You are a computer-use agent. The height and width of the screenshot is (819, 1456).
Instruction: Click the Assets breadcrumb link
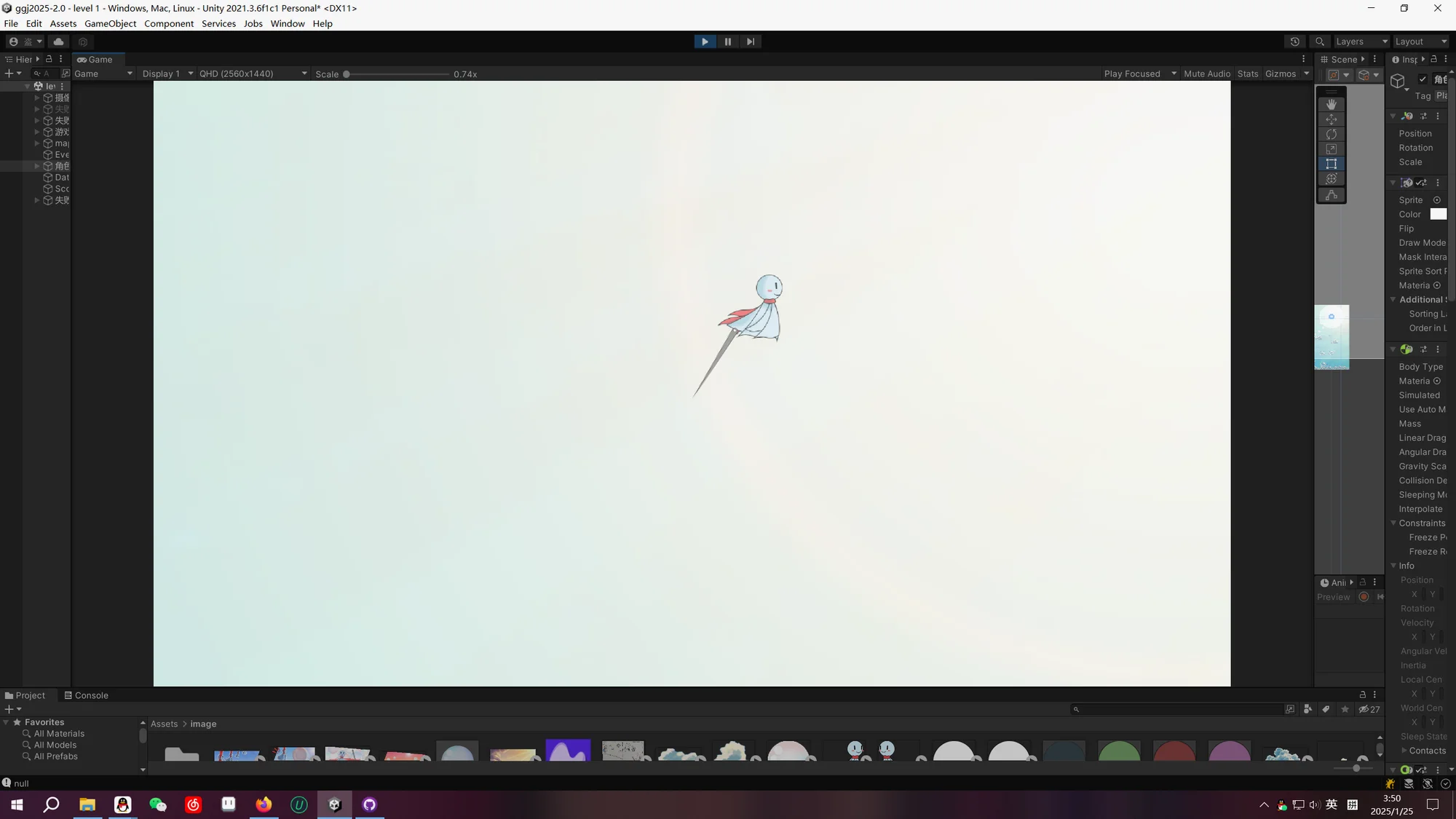pos(164,724)
